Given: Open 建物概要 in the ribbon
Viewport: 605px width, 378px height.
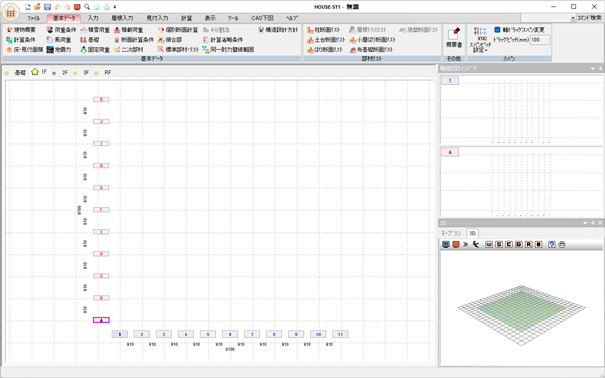Looking at the screenshot, I should [x=21, y=30].
